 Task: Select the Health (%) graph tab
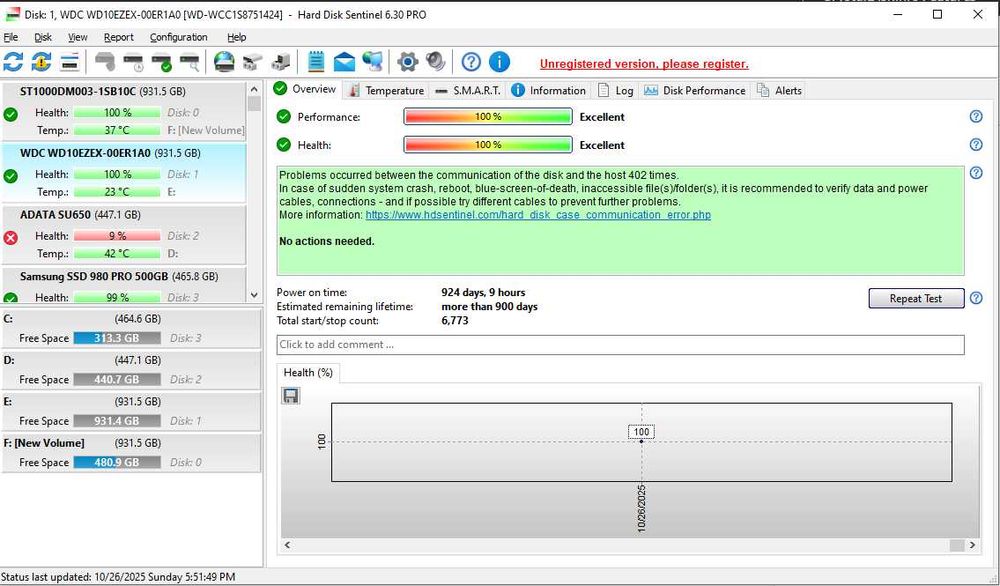click(308, 372)
